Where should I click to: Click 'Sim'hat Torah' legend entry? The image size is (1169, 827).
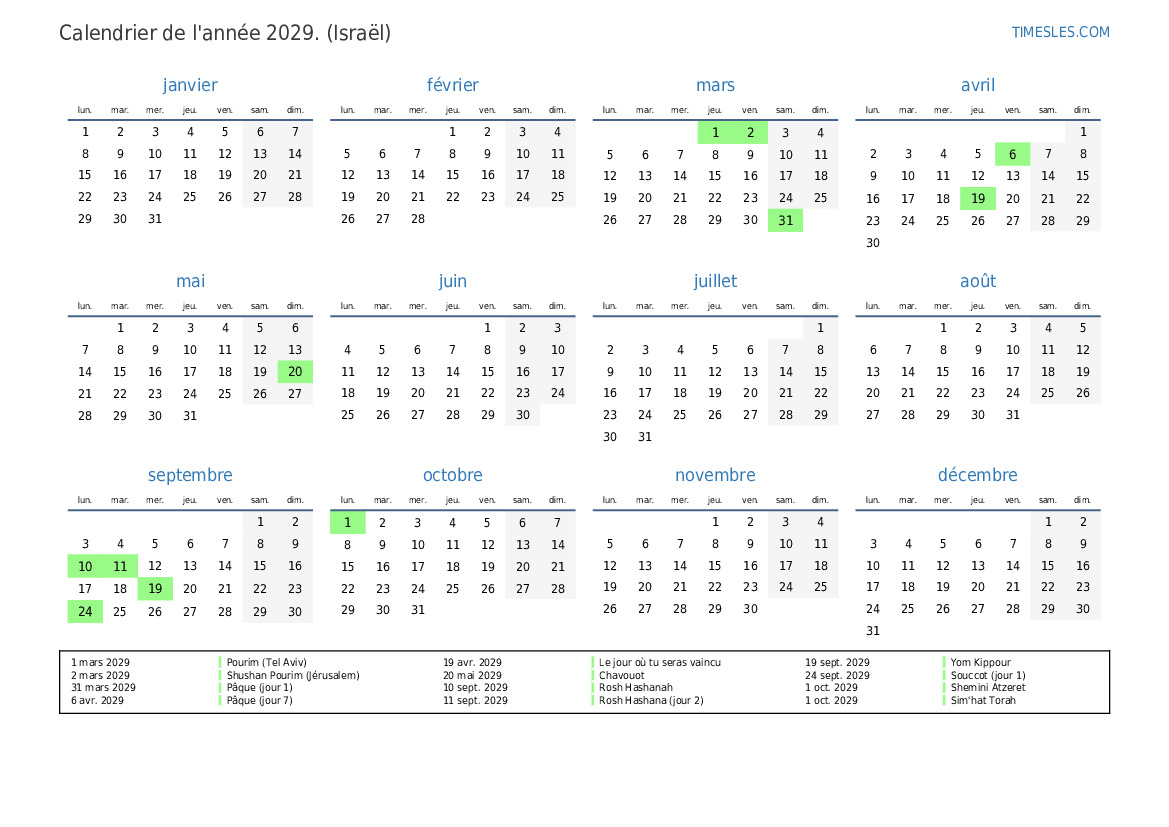click(x=983, y=700)
